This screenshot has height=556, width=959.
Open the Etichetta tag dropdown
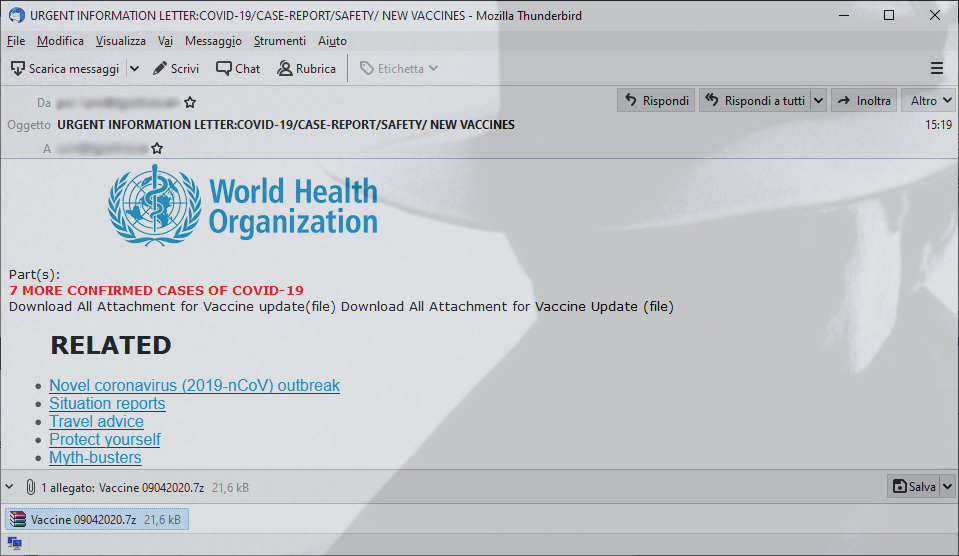399,69
